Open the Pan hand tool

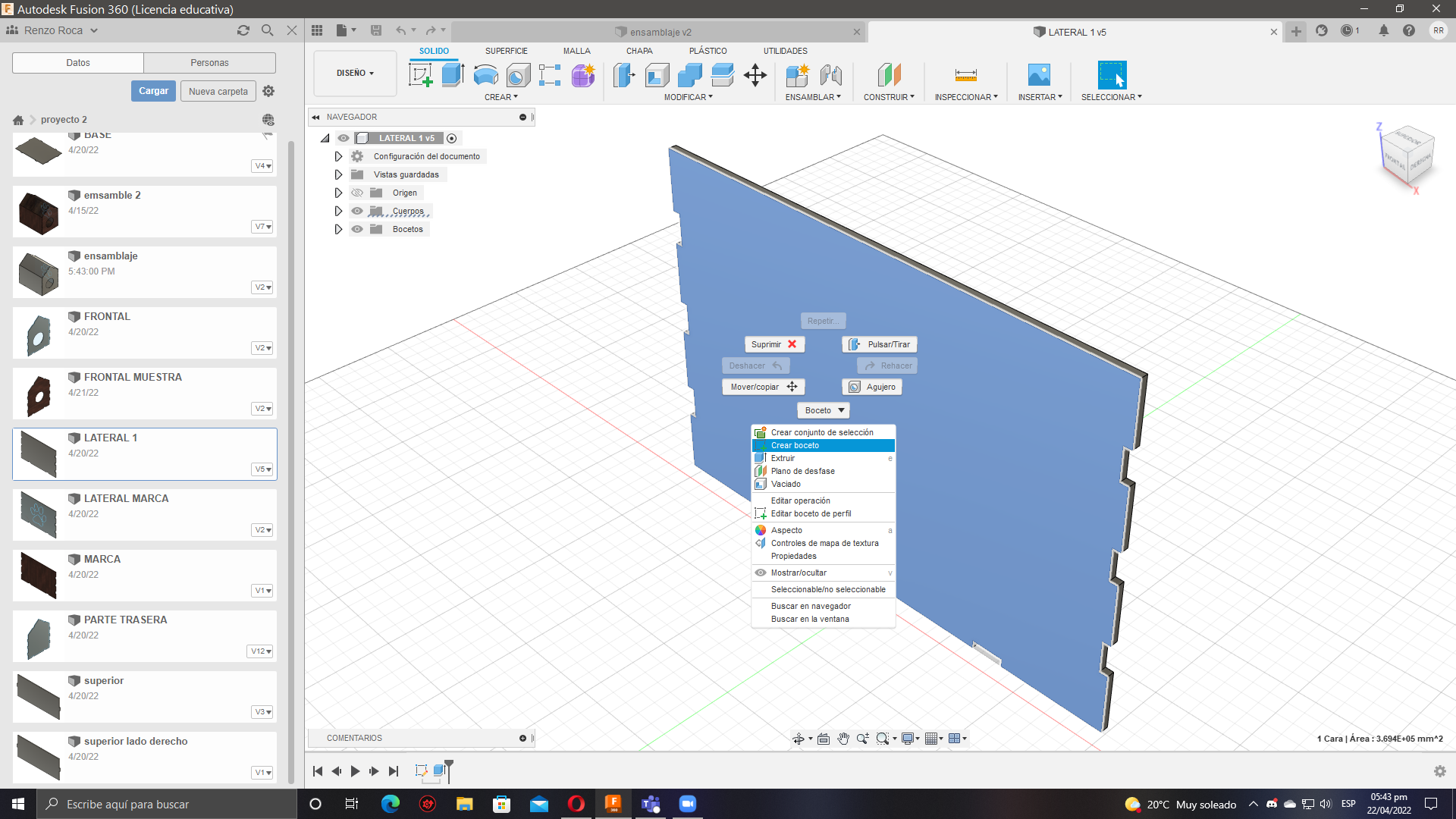coord(843,739)
